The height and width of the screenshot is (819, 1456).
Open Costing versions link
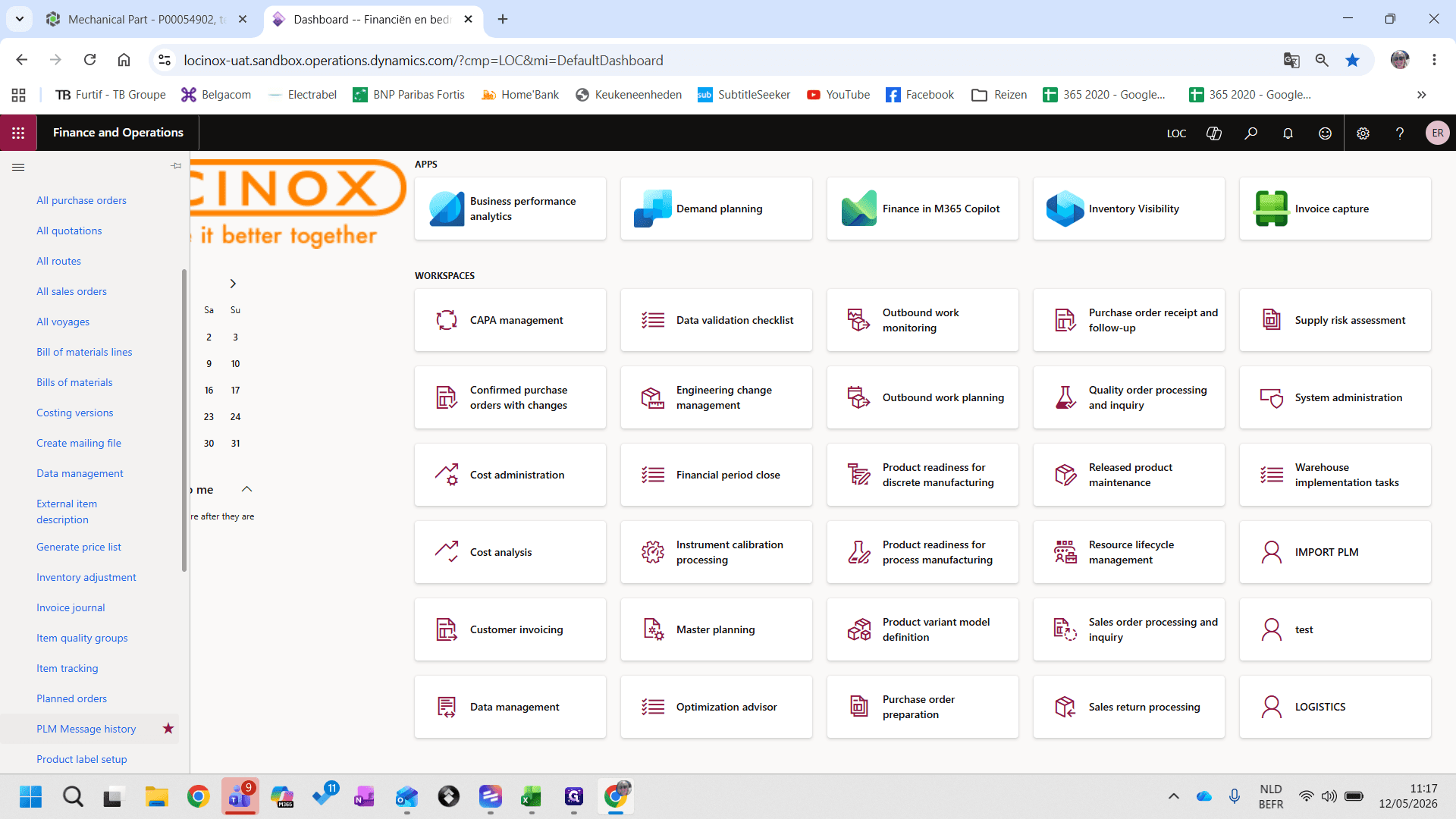[x=74, y=413]
